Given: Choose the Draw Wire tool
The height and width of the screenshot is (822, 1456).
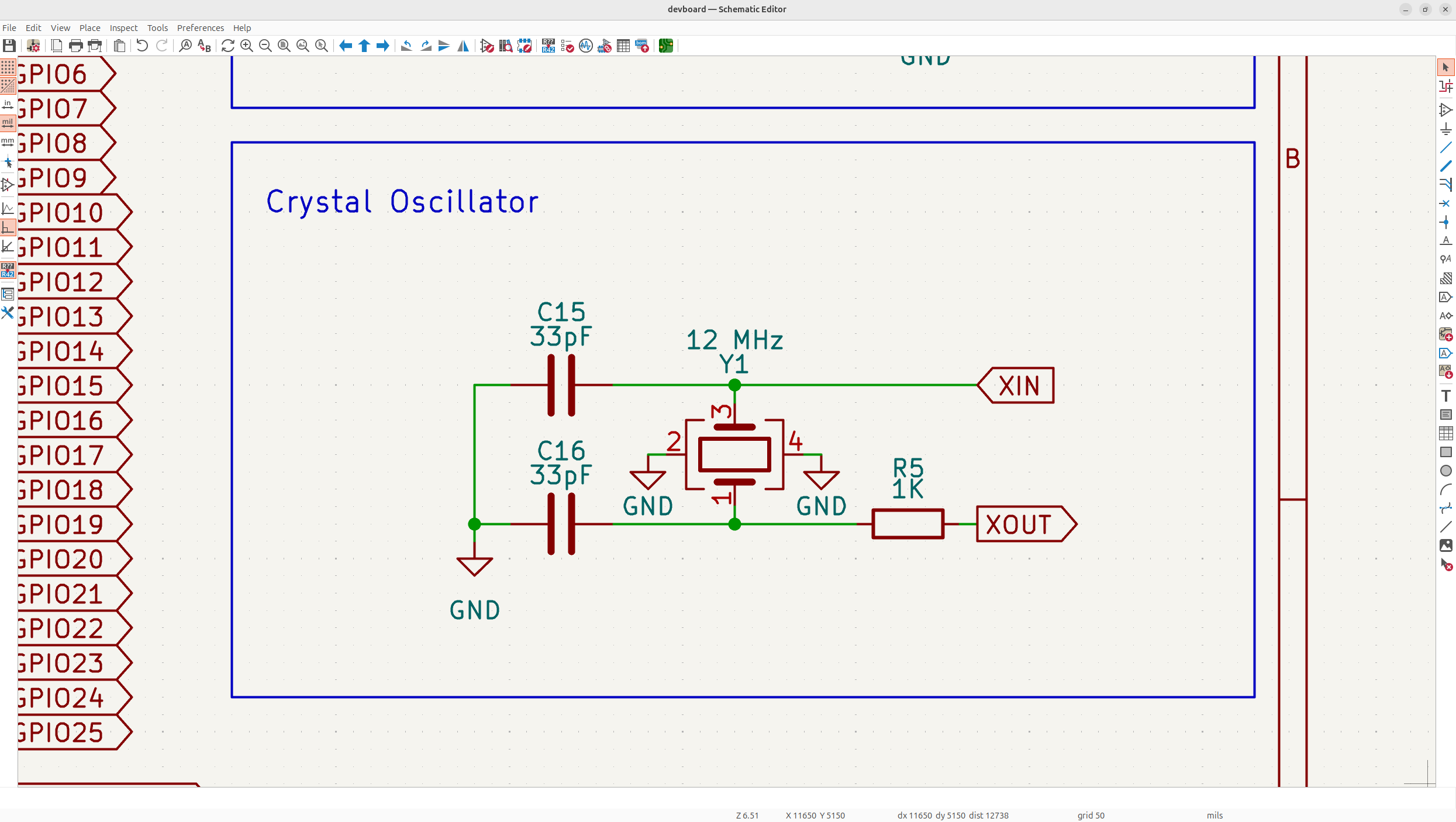Looking at the screenshot, I should coord(1445,147).
